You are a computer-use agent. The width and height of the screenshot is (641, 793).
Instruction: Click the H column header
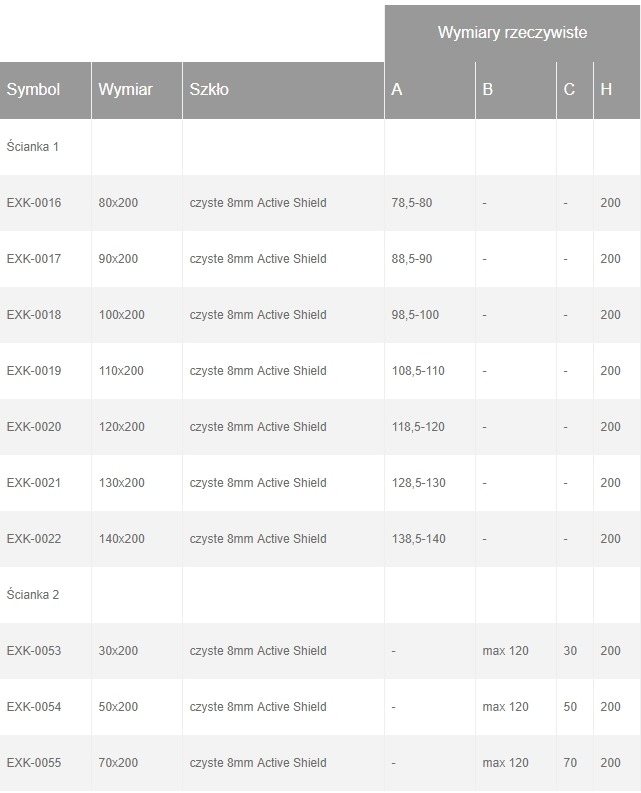606,89
